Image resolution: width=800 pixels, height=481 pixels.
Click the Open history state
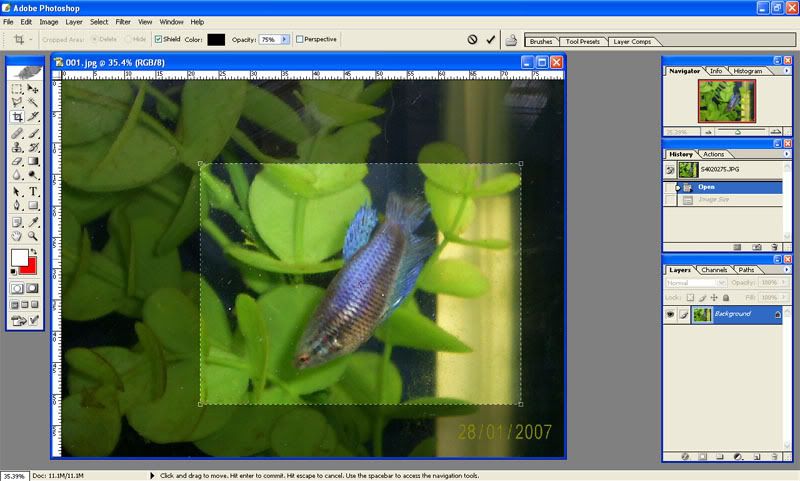706,187
